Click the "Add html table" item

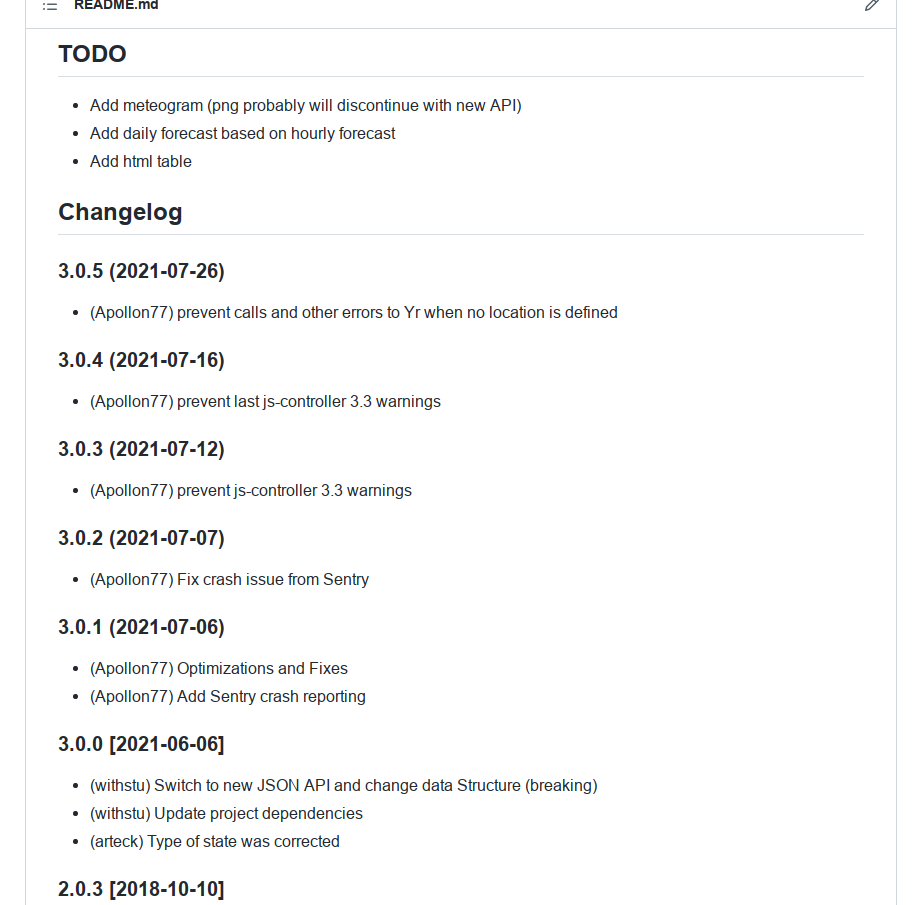(x=140, y=161)
